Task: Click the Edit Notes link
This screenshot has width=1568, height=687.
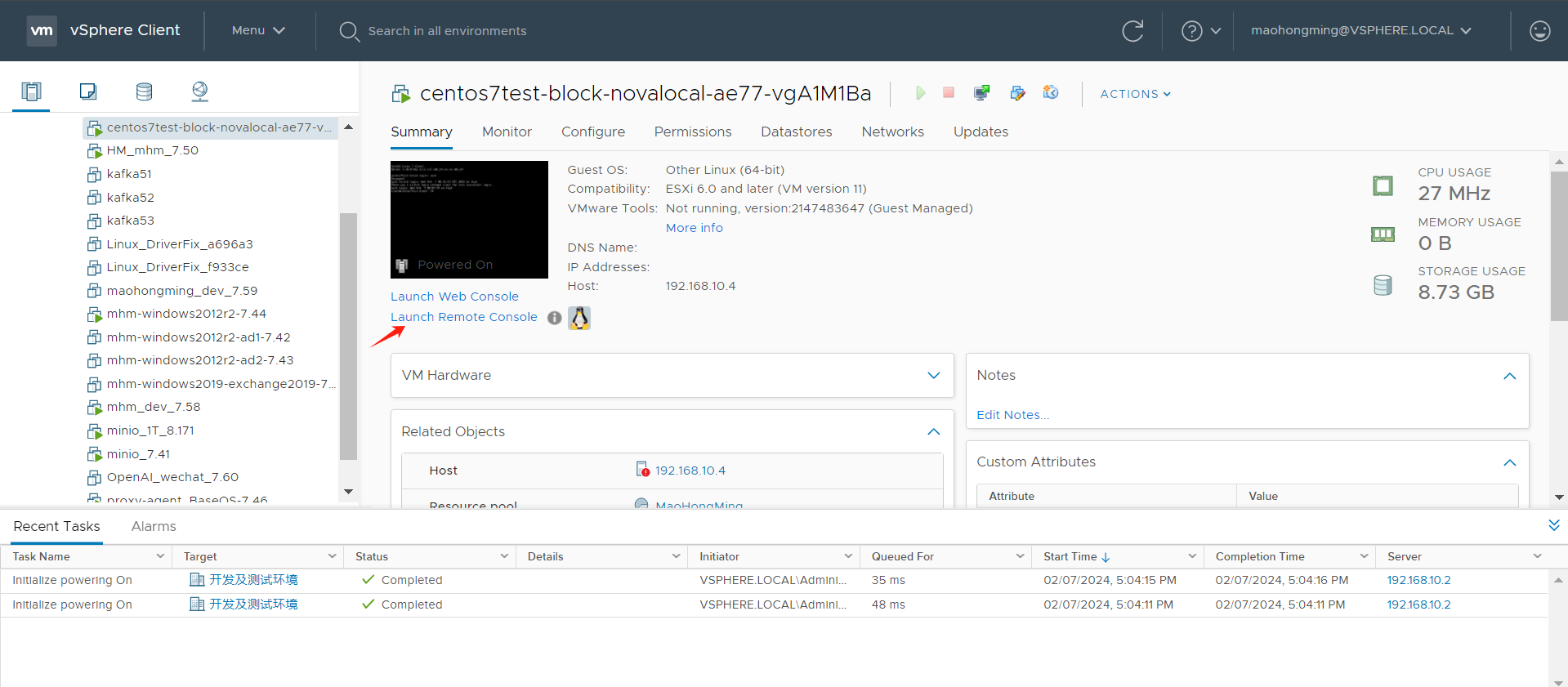Action: tap(1013, 415)
